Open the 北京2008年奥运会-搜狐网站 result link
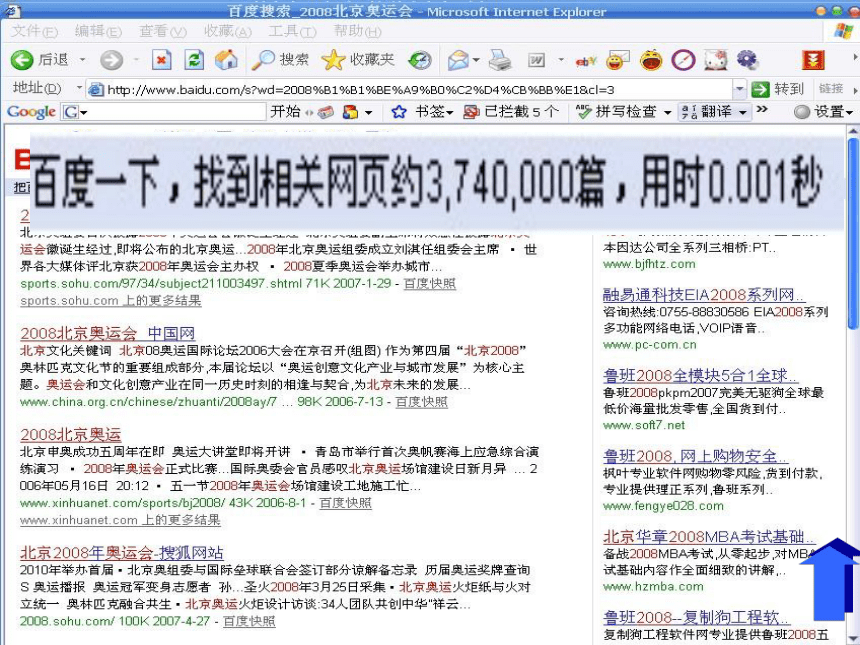860x645 pixels. coord(122,552)
